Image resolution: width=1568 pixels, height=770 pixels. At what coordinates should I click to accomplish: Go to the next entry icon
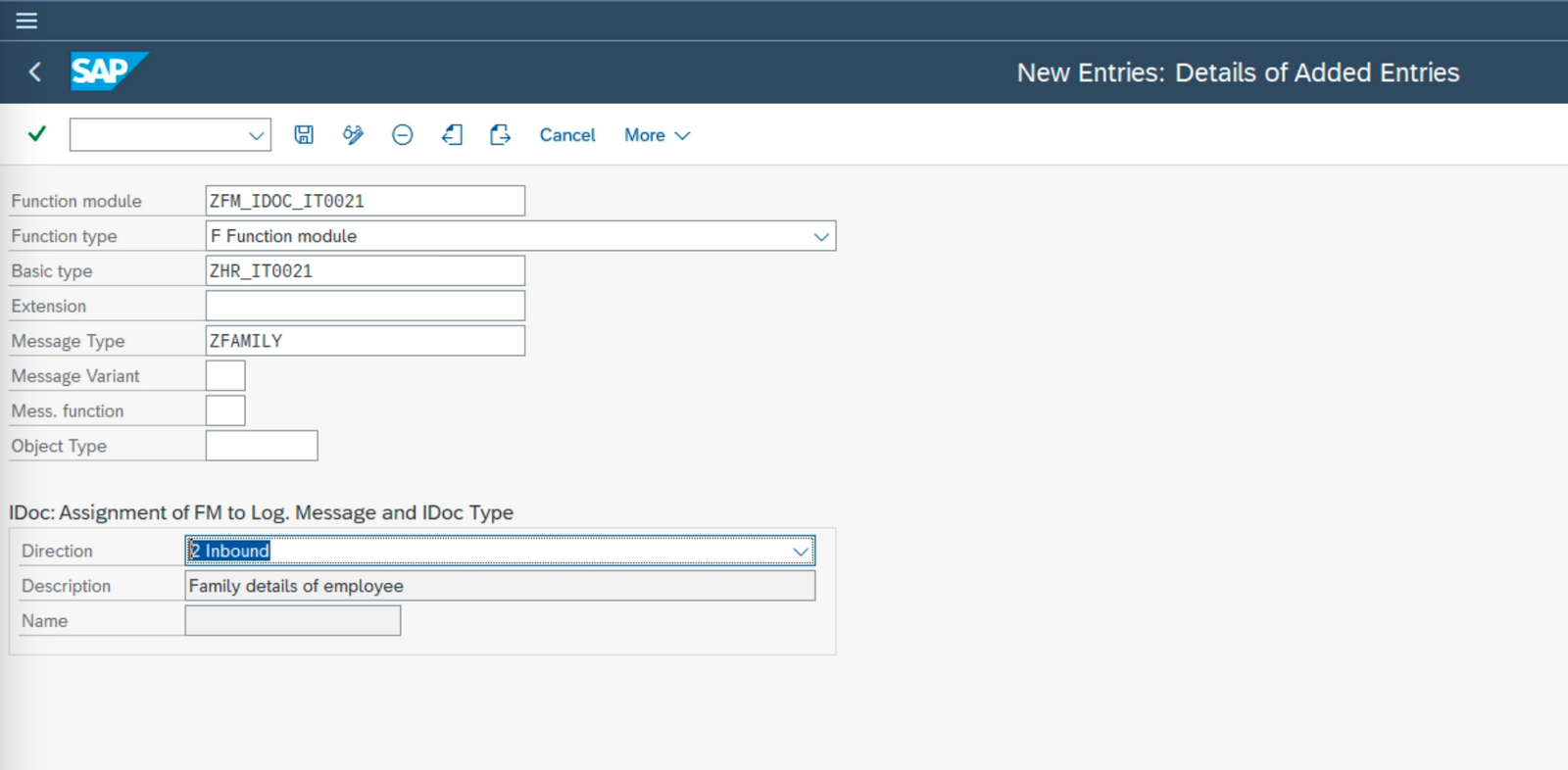point(500,134)
